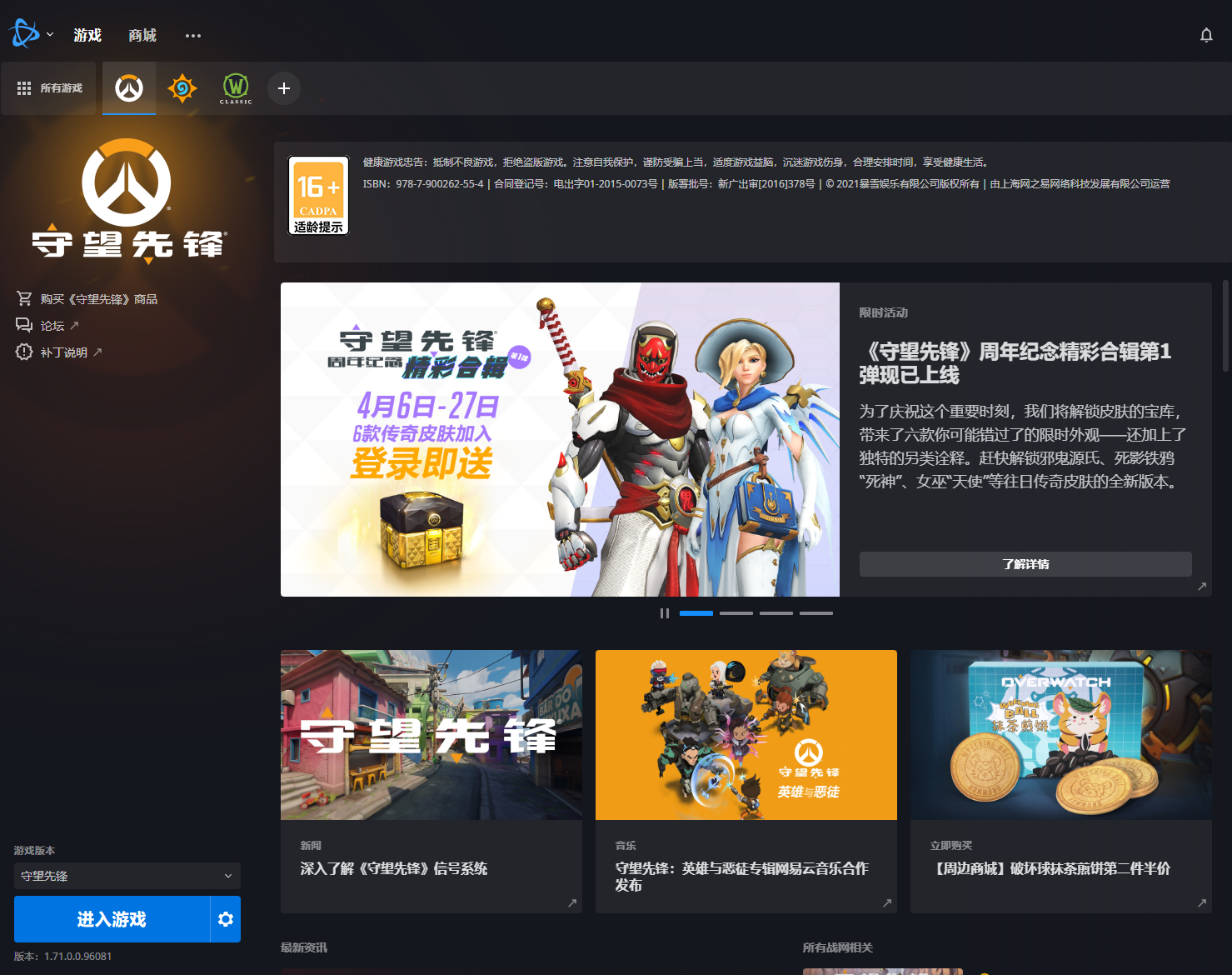Open the three-dot more menu
Viewport: 1232px width, 975px height.
(193, 35)
